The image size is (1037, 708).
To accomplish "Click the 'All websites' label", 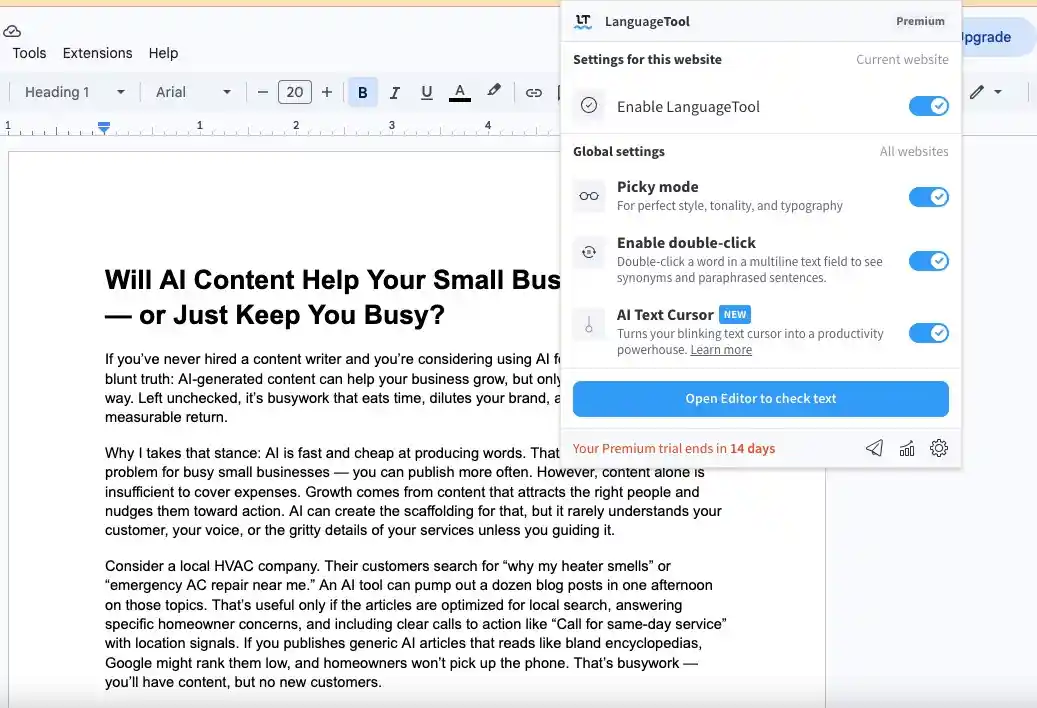I will click(913, 151).
